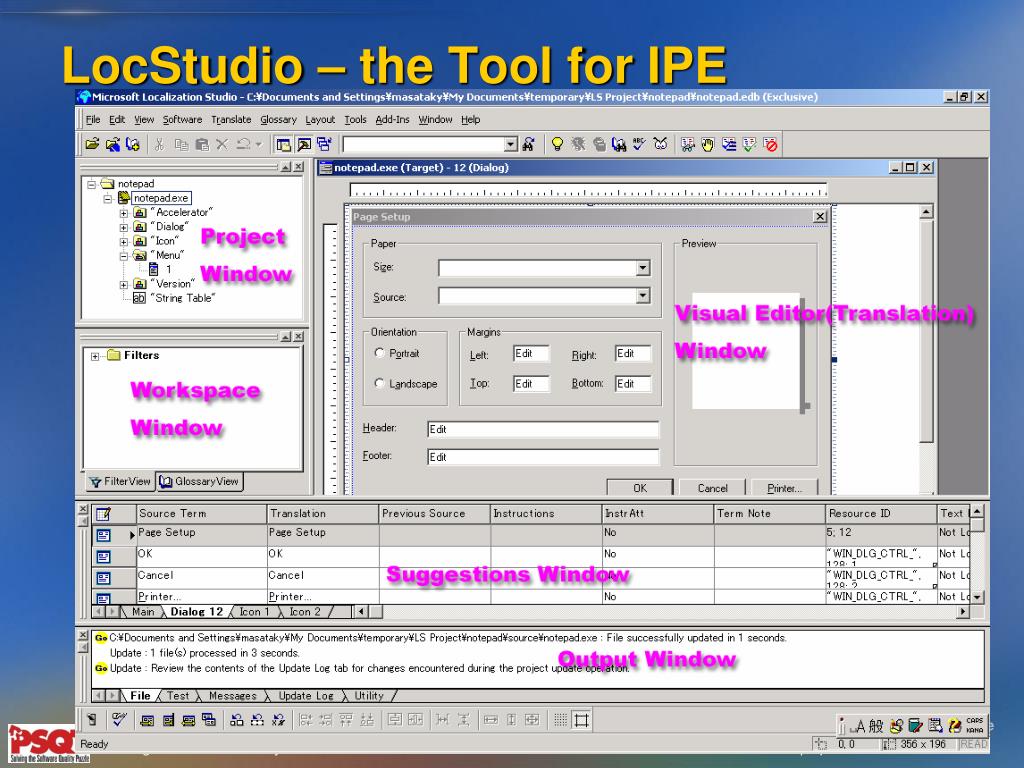The width and height of the screenshot is (1024, 768).
Task: Open the Add-Ins menu
Action: pyautogui.click(x=392, y=120)
